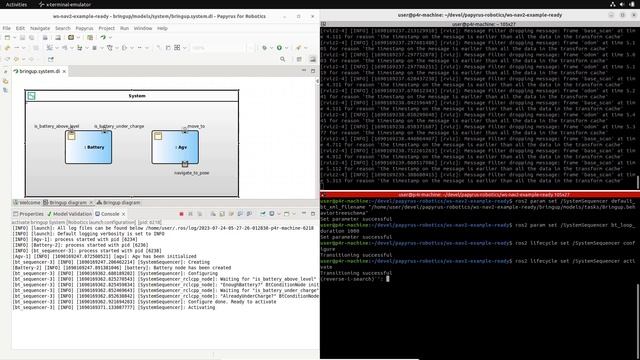
Task: Expand the Open Console dropdown arrow
Action: [x=294, y=214]
